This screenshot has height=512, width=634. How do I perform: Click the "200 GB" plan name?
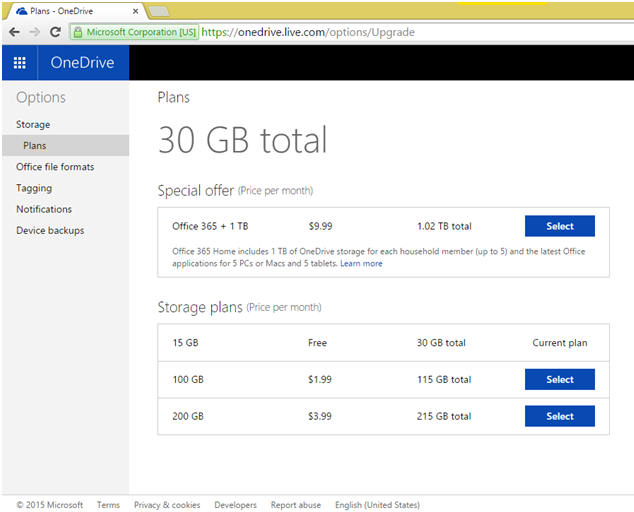coord(188,416)
